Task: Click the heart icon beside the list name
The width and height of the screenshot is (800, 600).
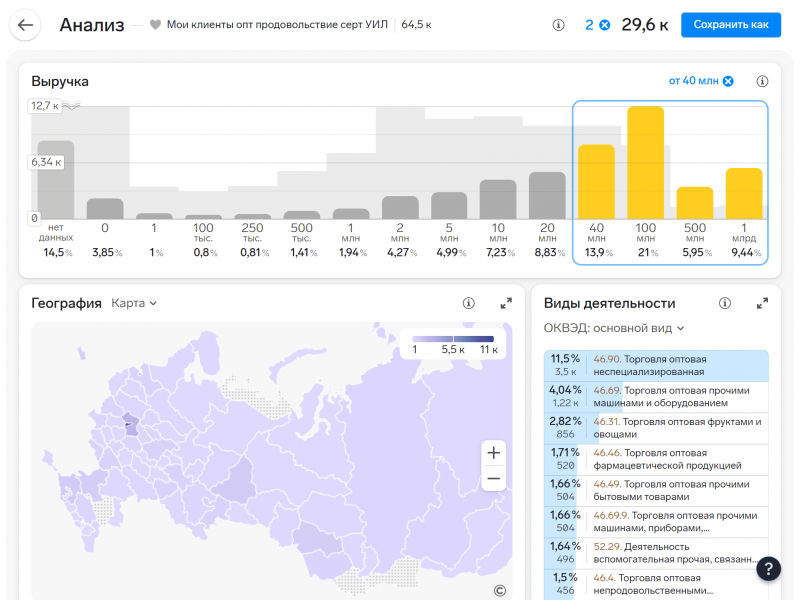Action: pos(155,25)
